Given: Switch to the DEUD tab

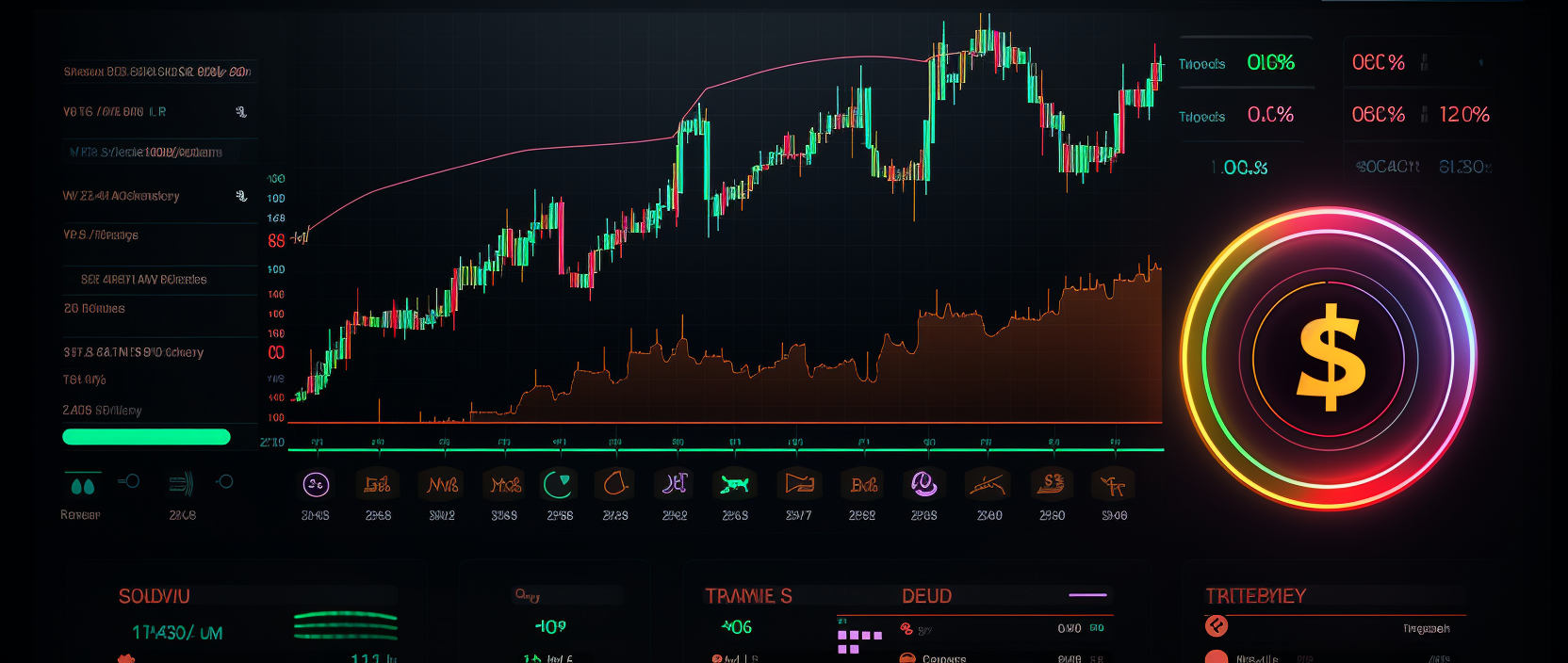Looking at the screenshot, I should click(x=926, y=596).
